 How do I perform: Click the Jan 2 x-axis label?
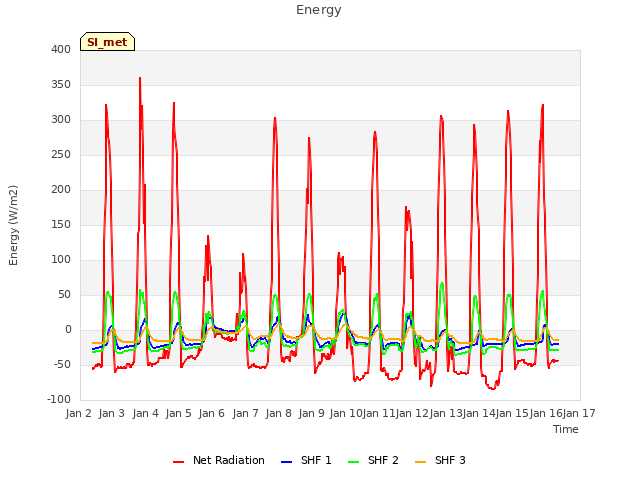click(78, 413)
